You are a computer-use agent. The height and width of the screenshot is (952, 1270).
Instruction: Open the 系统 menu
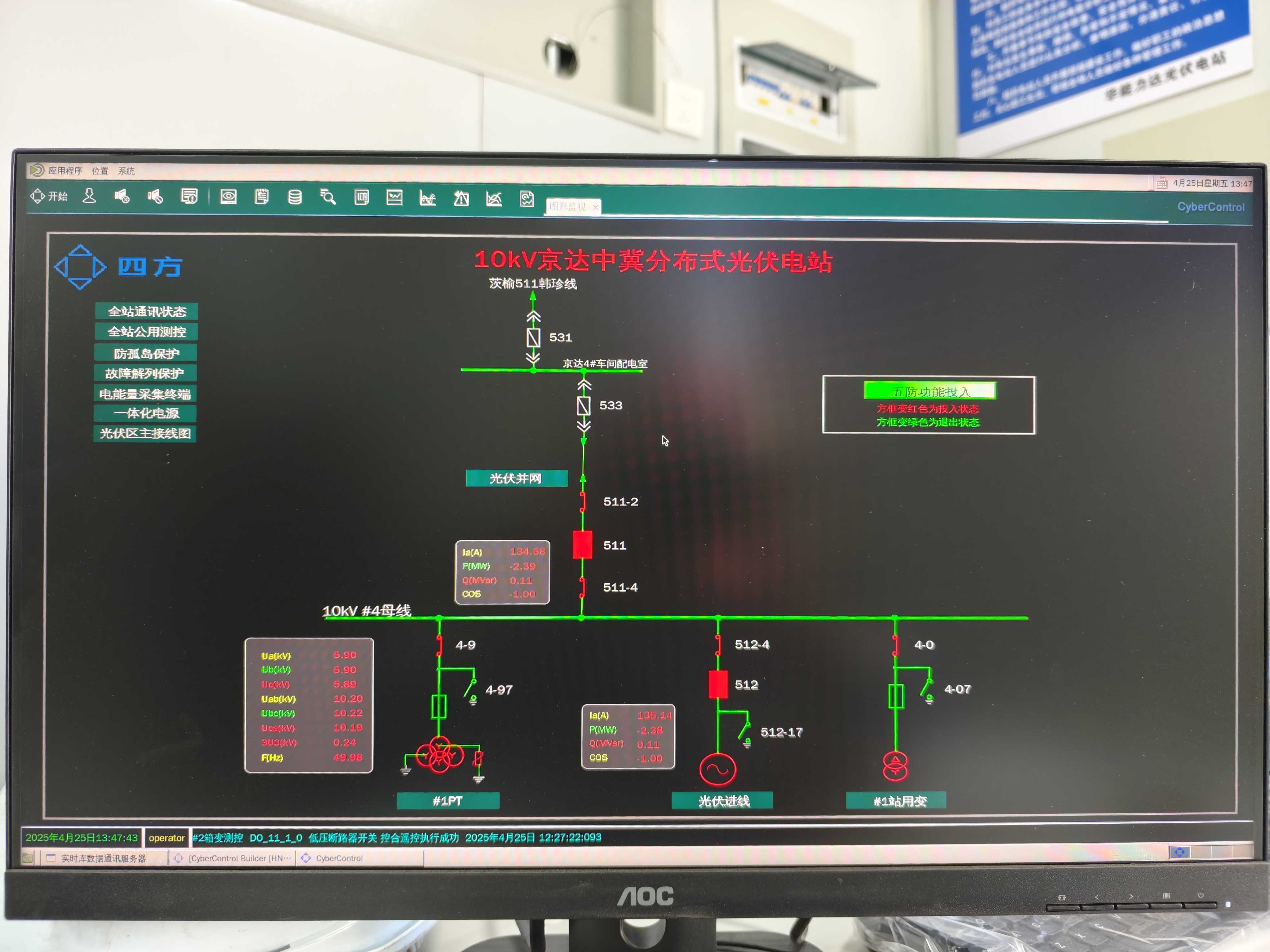[126, 171]
